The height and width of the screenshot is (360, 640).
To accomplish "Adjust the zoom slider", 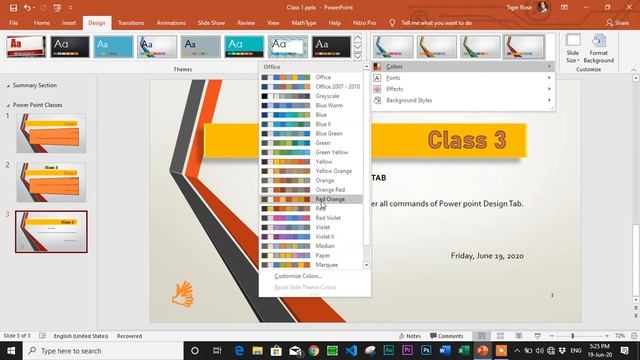I will click(573, 336).
